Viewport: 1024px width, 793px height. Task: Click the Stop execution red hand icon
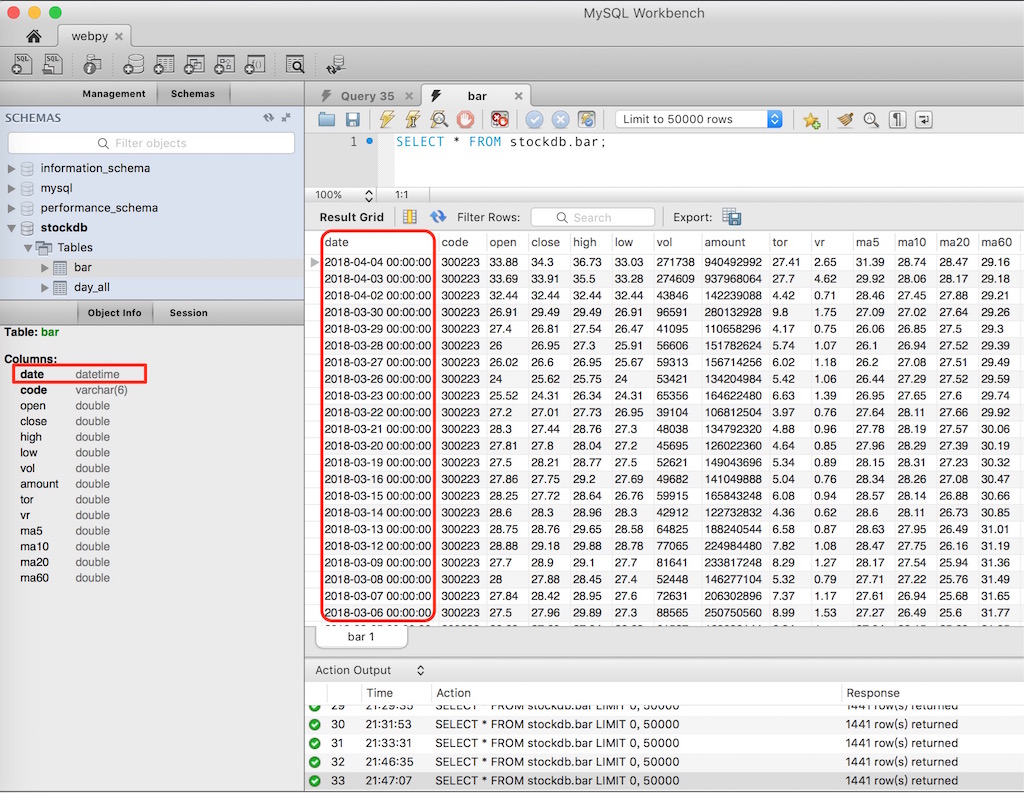[465, 119]
